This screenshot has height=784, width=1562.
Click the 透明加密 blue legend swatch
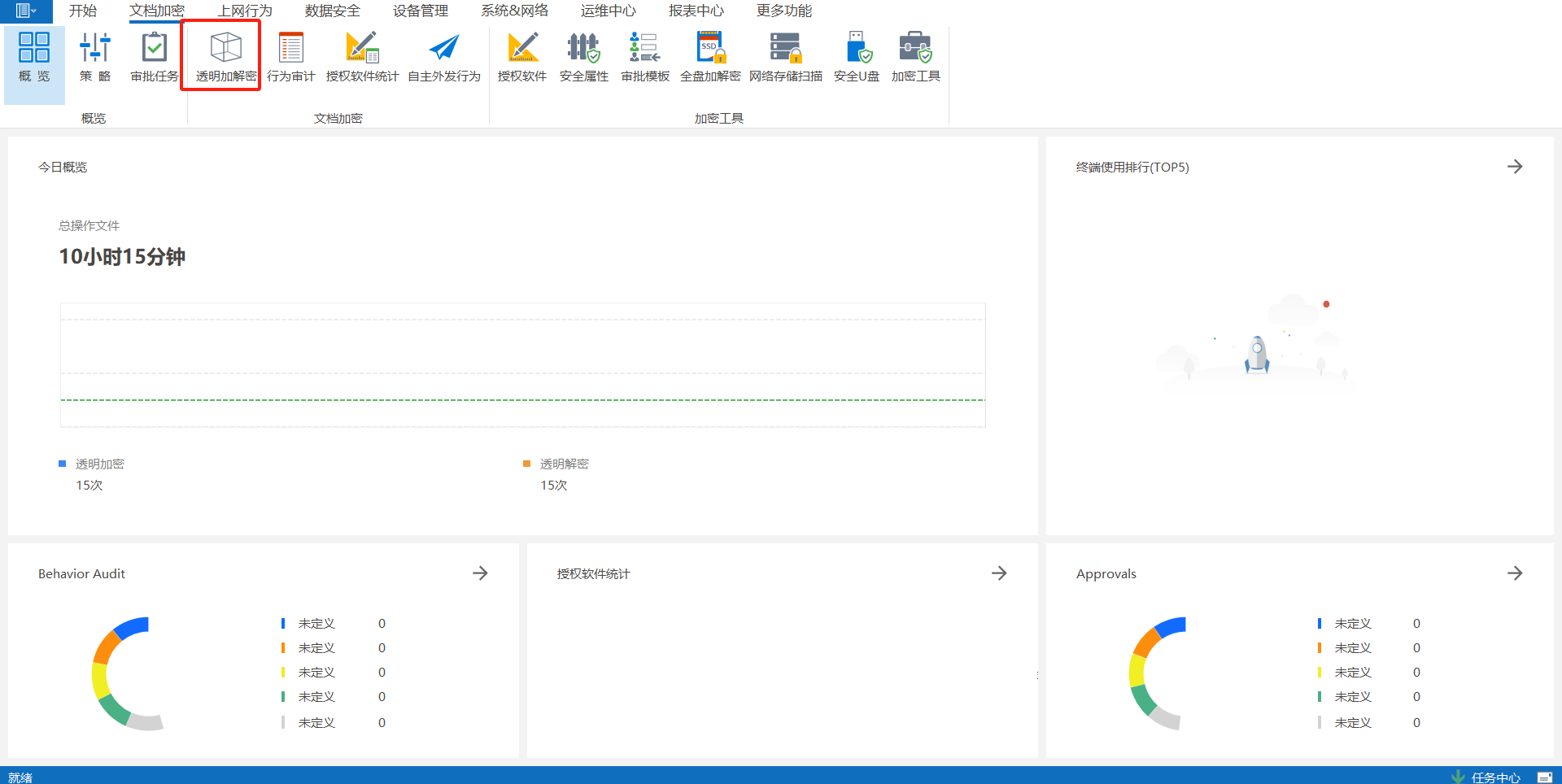62,464
